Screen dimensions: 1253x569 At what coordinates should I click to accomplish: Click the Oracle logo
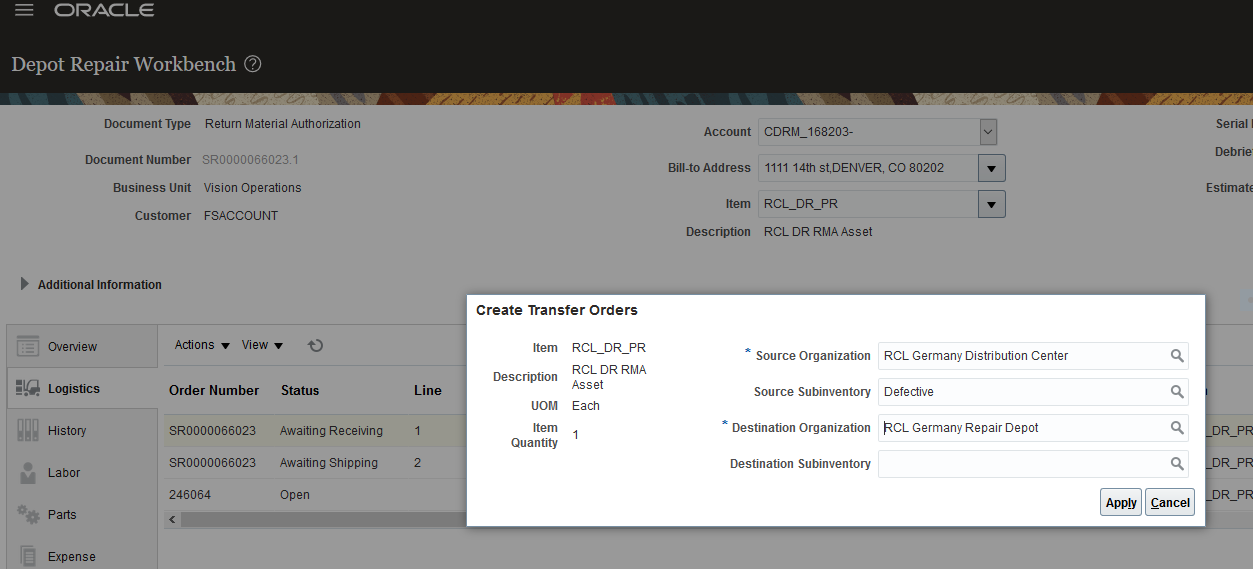coord(104,10)
